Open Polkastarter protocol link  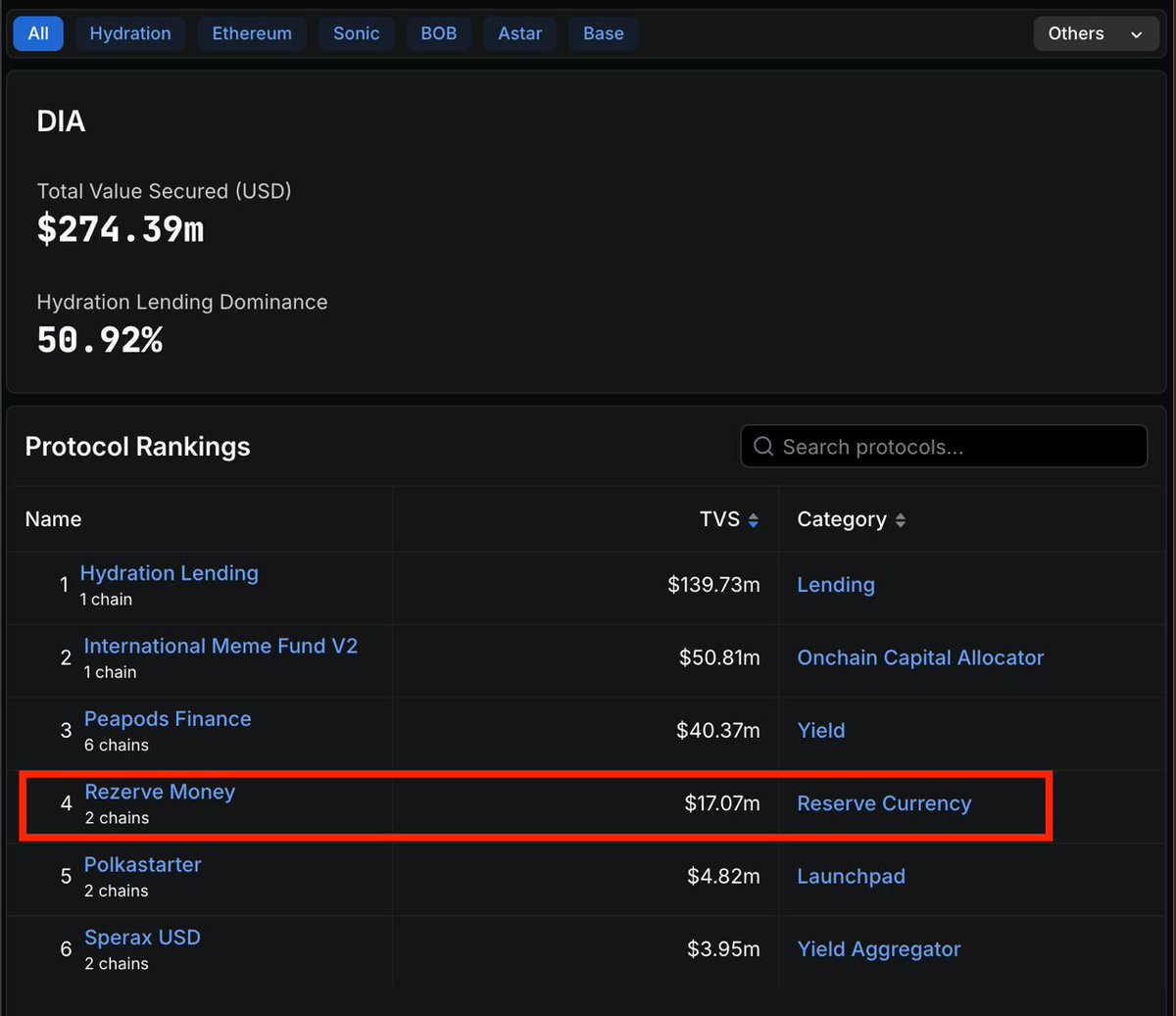143,864
